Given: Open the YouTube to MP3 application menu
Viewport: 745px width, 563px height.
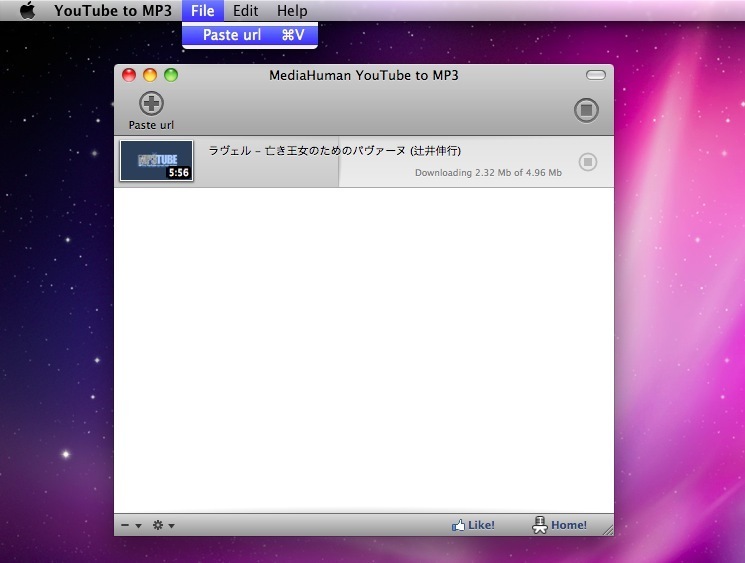Looking at the screenshot, I should point(112,11).
